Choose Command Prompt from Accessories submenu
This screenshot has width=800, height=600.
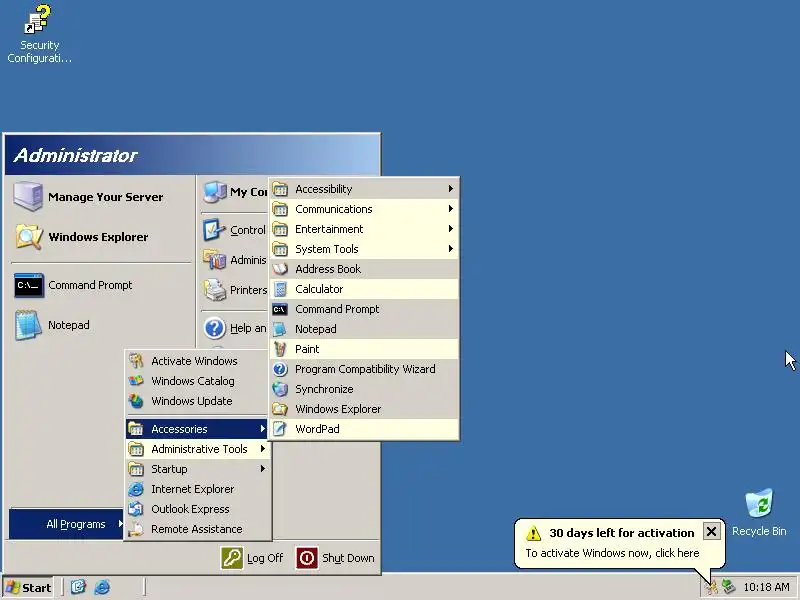tap(364, 309)
